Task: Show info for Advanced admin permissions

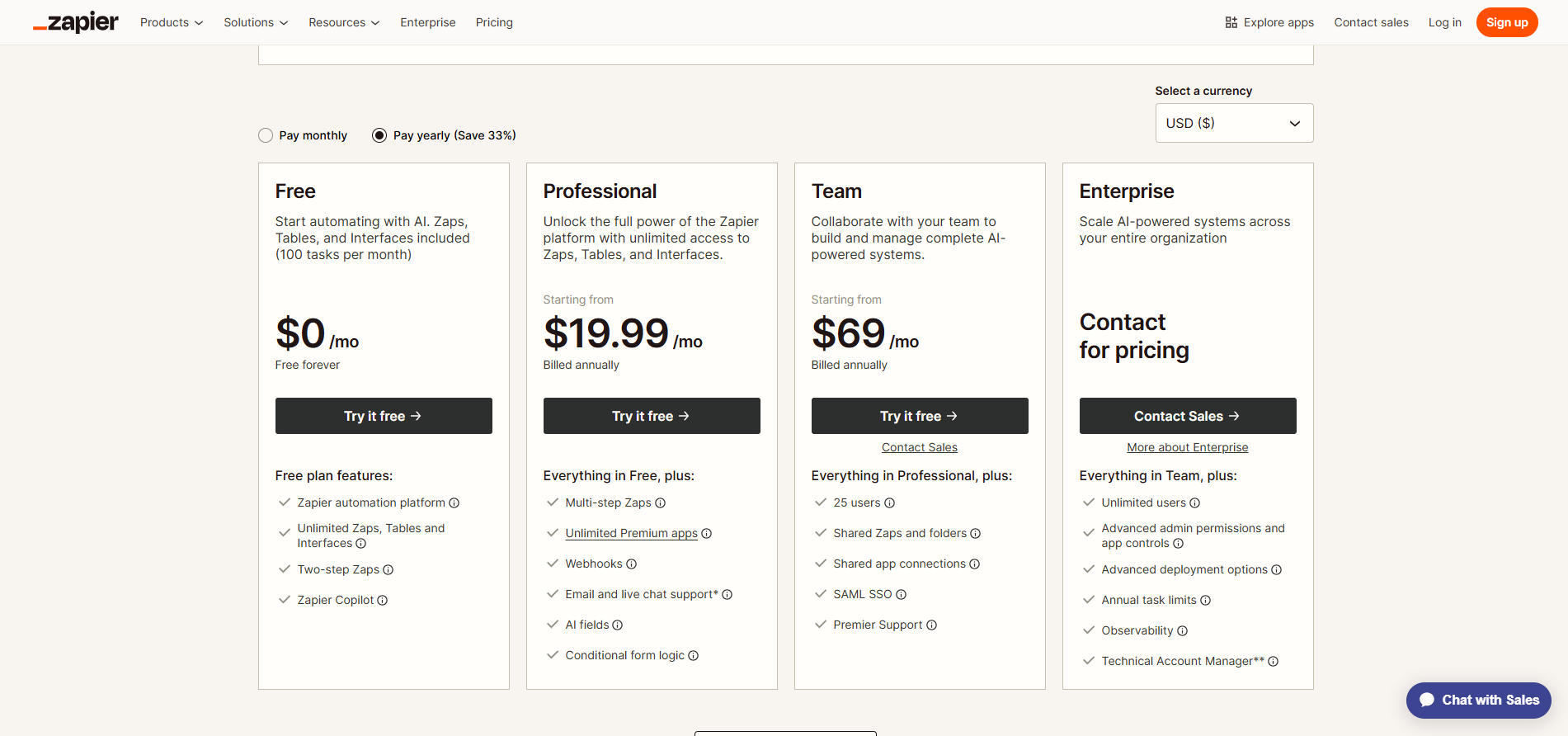Action: click(1178, 543)
